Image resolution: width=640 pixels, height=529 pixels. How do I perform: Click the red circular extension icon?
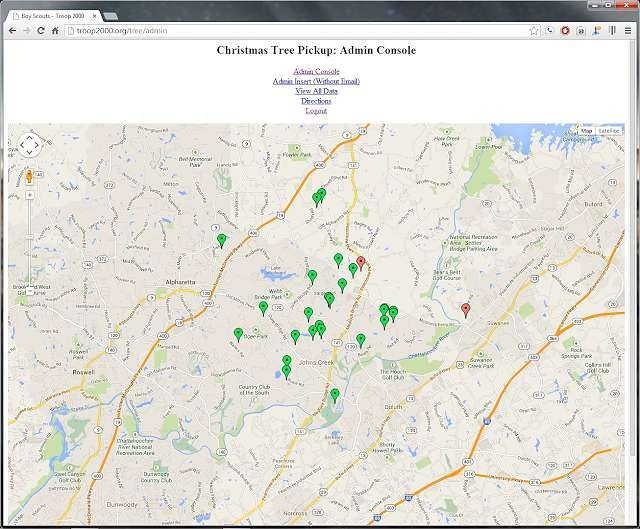(565, 31)
